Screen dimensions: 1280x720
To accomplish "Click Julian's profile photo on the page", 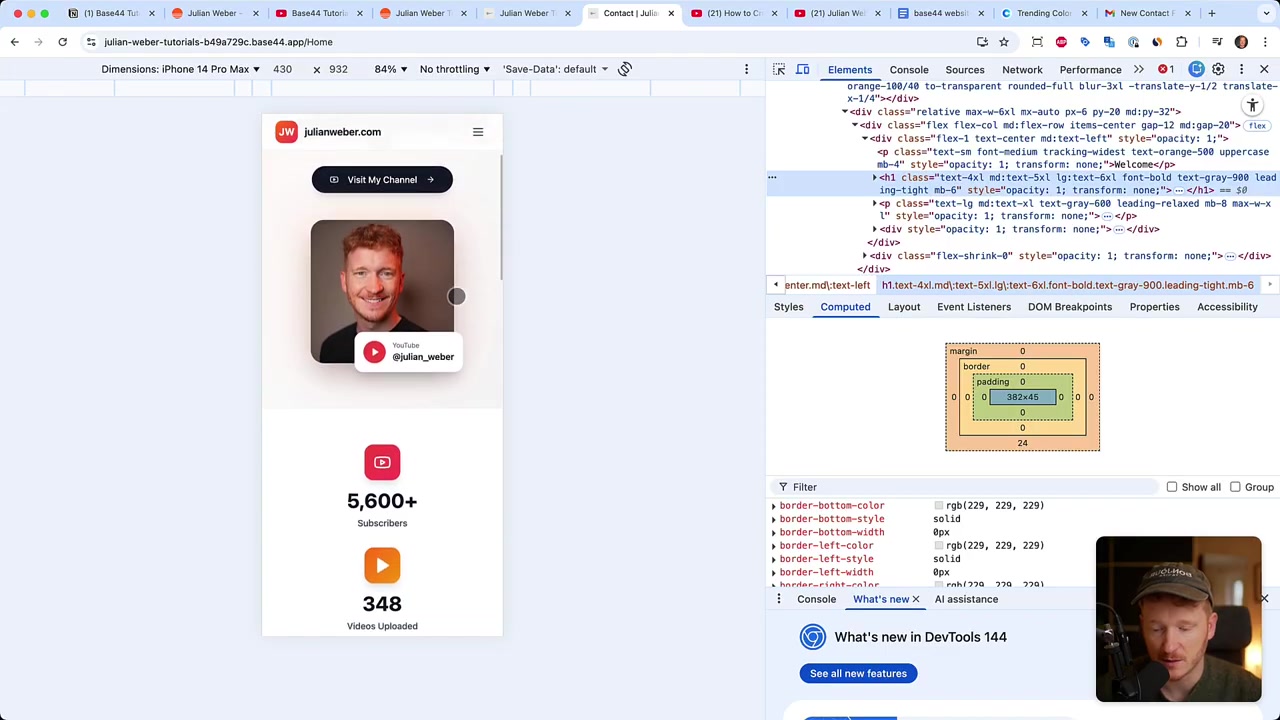I will [x=382, y=291].
